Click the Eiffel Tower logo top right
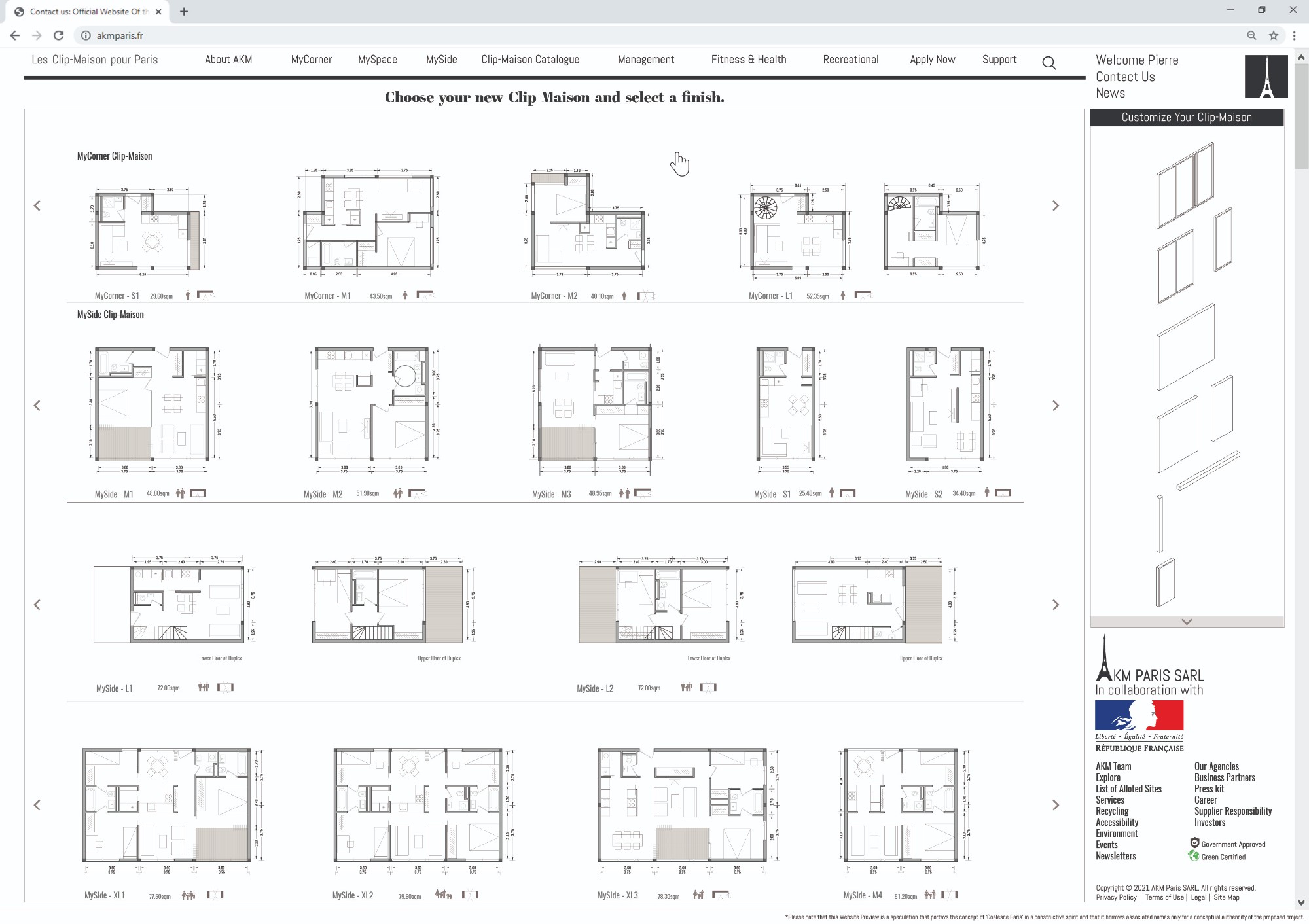The width and height of the screenshot is (1309, 924). click(x=1266, y=77)
